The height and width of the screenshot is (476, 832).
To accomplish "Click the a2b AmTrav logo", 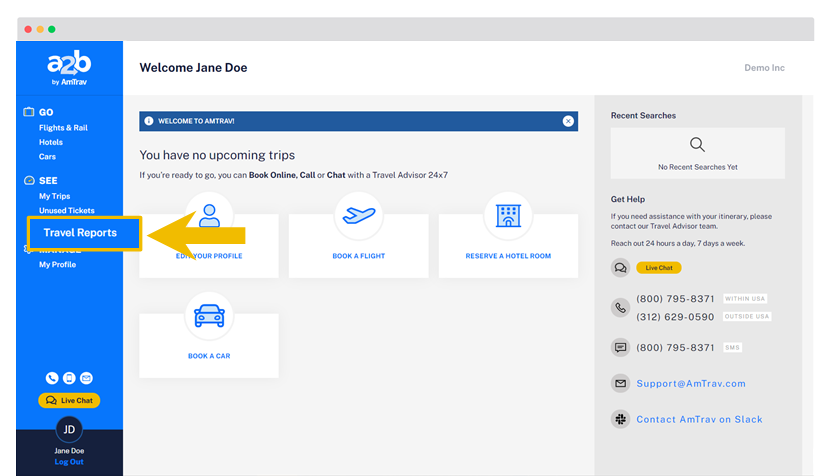I will coord(69,68).
